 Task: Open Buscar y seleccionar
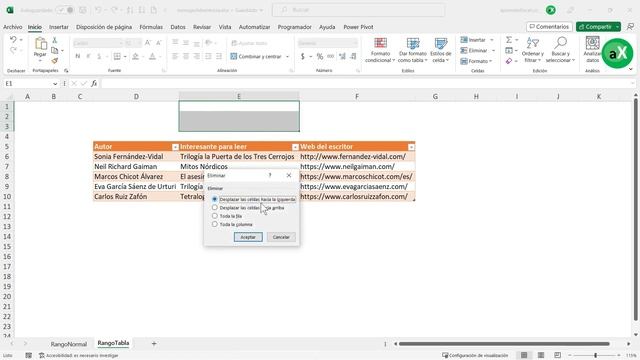pos(560,50)
